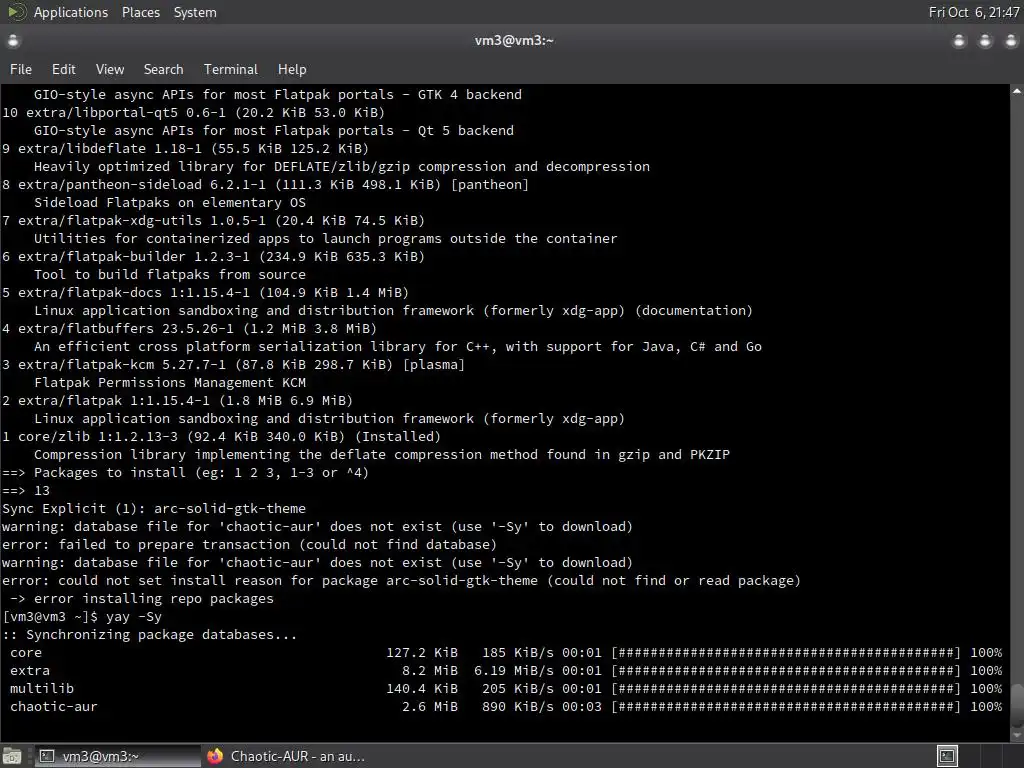Minimize the vm3@vm3 terminal window

point(959,41)
